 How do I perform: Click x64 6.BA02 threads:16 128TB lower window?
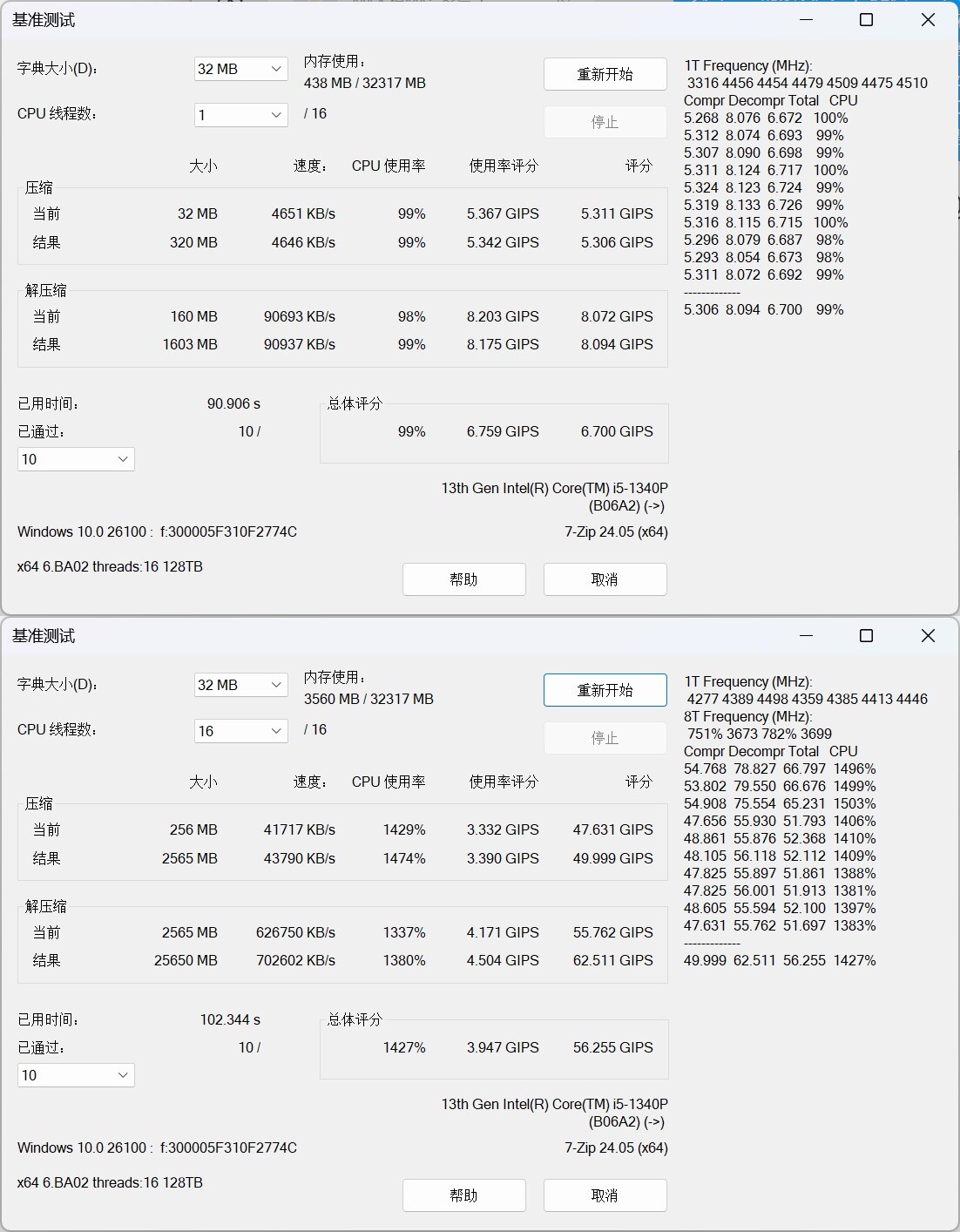110,1182
